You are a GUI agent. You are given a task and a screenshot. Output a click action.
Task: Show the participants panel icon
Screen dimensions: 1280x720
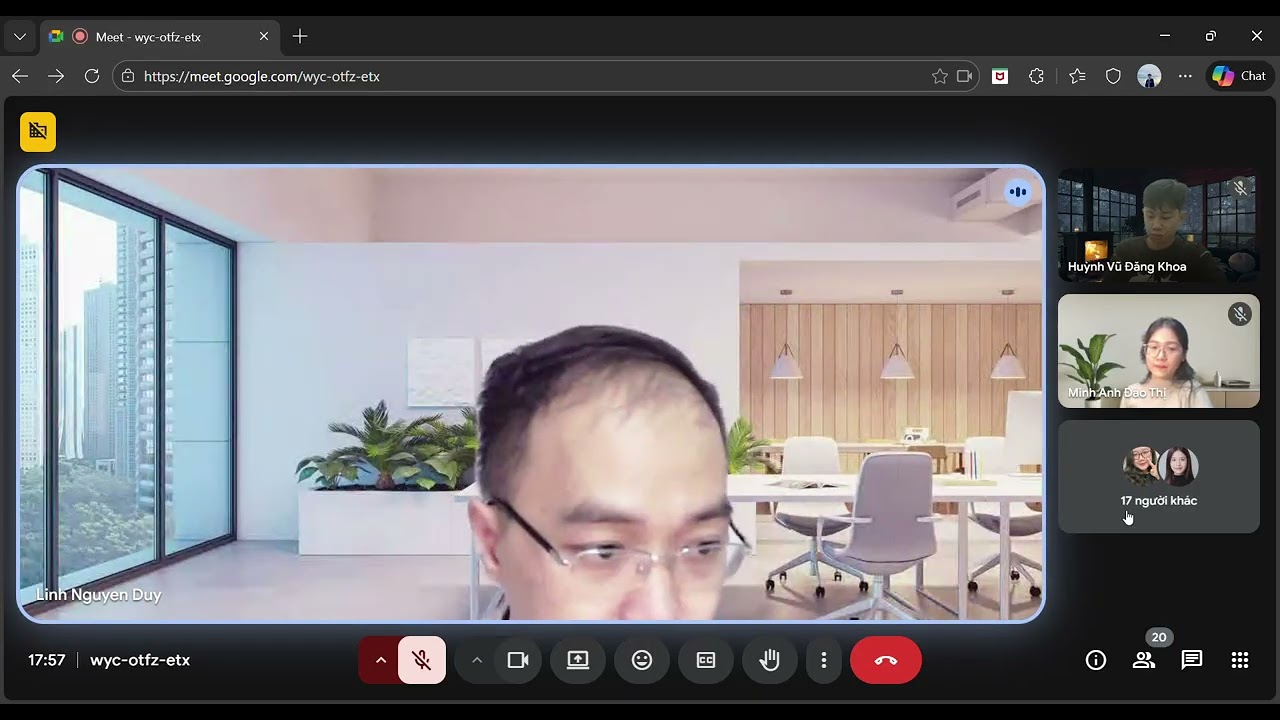1144,660
